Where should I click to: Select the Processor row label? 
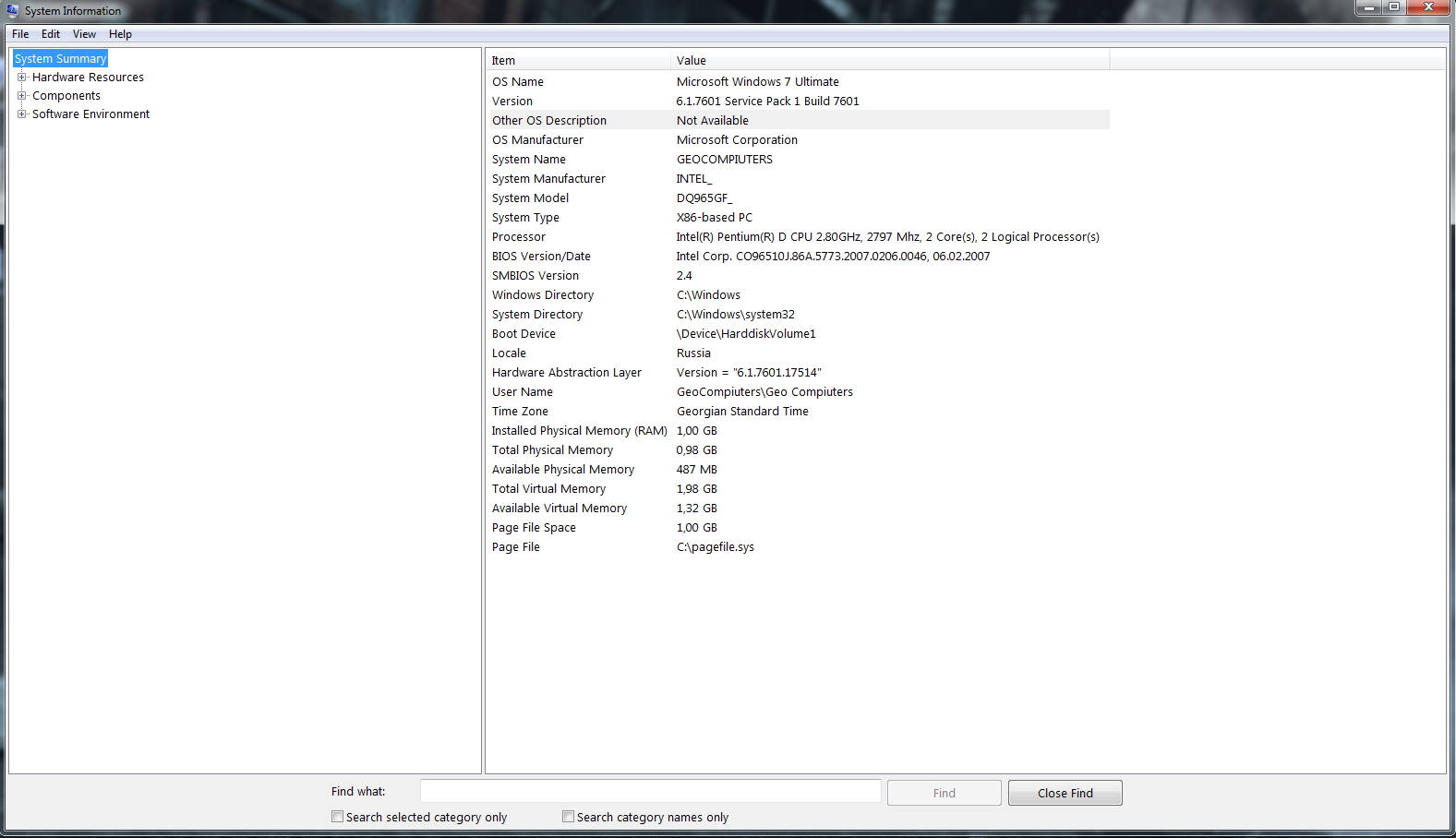point(519,237)
